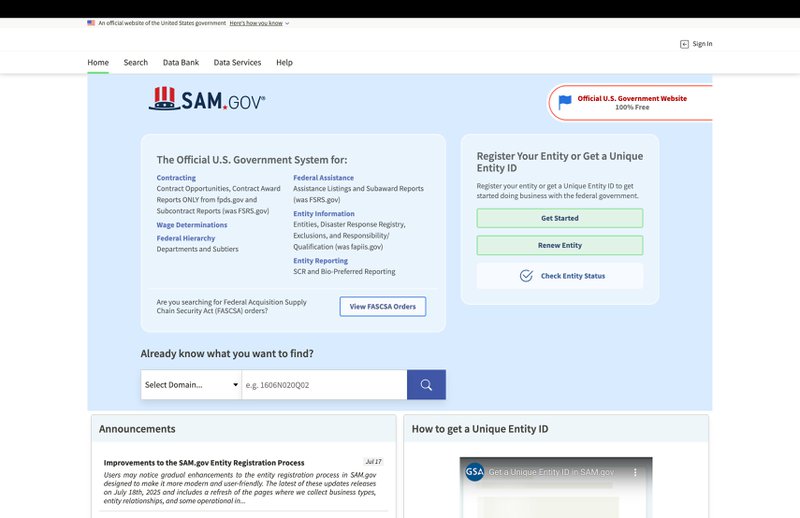Click the Sign In link
Image resolution: width=800 pixels, height=518 pixels.
click(702, 44)
